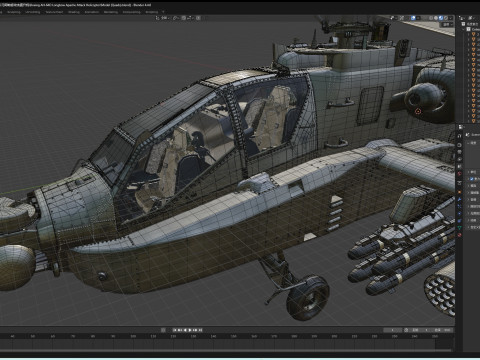480x360 pixels.
Task: Toggle snapping magnet in viewport header
Action: pos(184,18)
